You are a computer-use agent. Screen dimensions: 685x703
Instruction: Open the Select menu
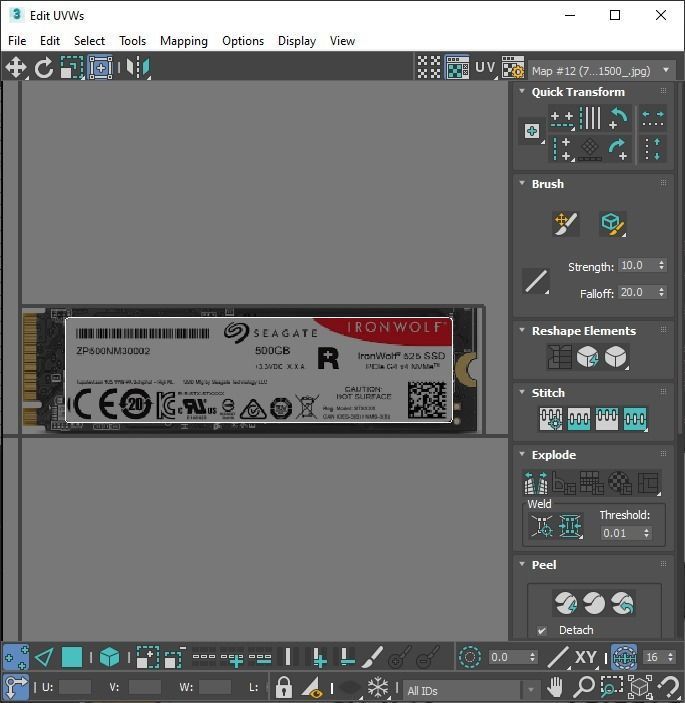point(89,41)
